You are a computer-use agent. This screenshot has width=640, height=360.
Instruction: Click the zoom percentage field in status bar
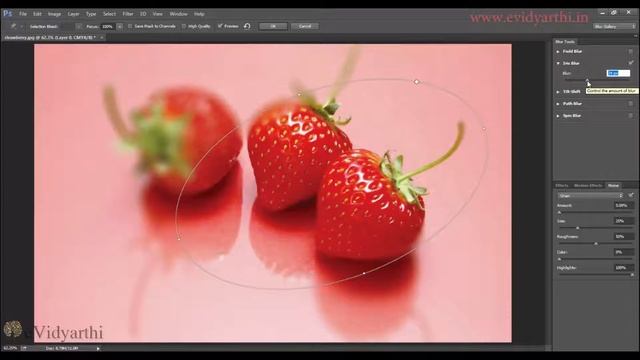click(x=11, y=348)
